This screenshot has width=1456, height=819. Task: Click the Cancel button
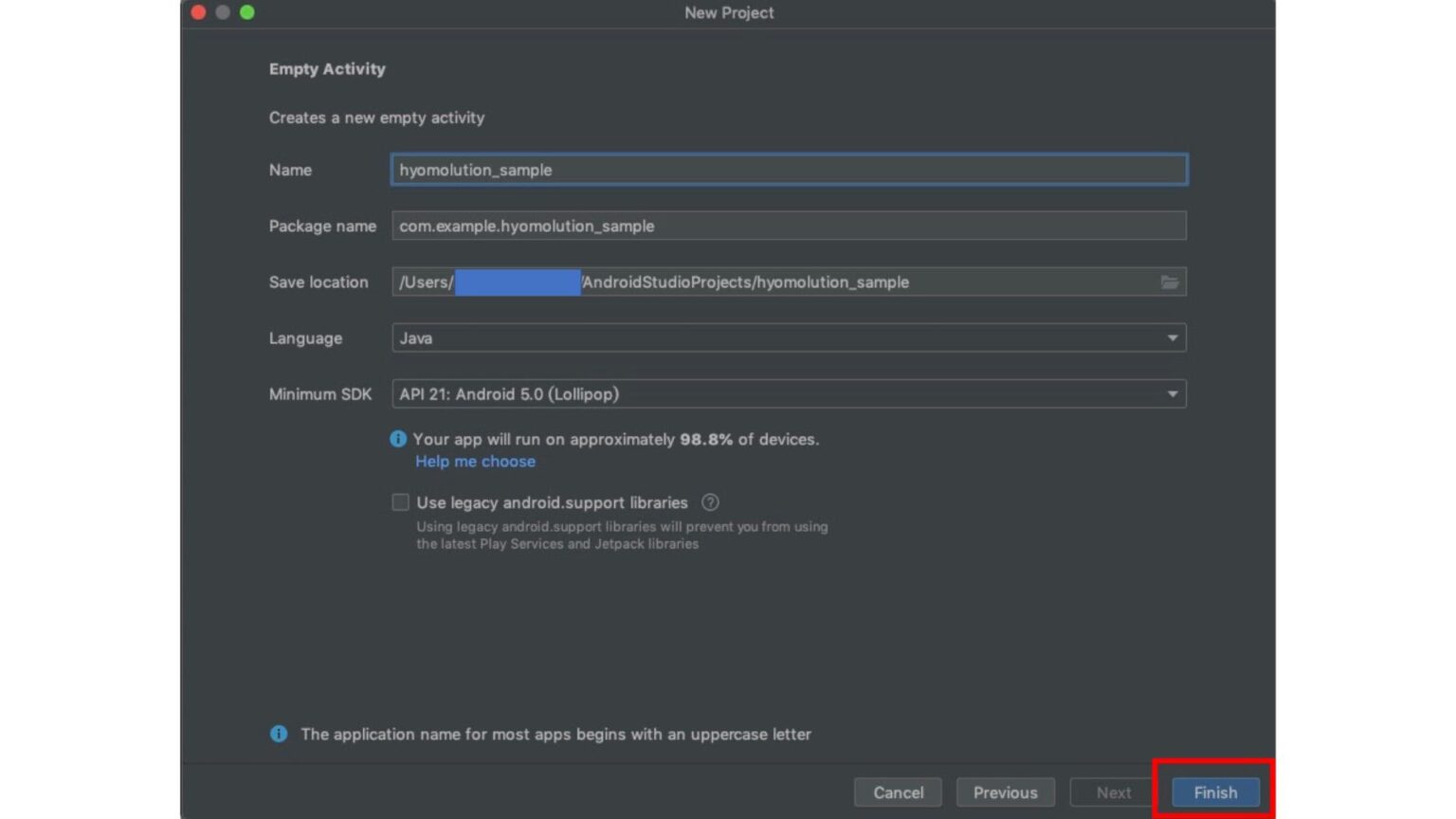(x=898, y=792)
